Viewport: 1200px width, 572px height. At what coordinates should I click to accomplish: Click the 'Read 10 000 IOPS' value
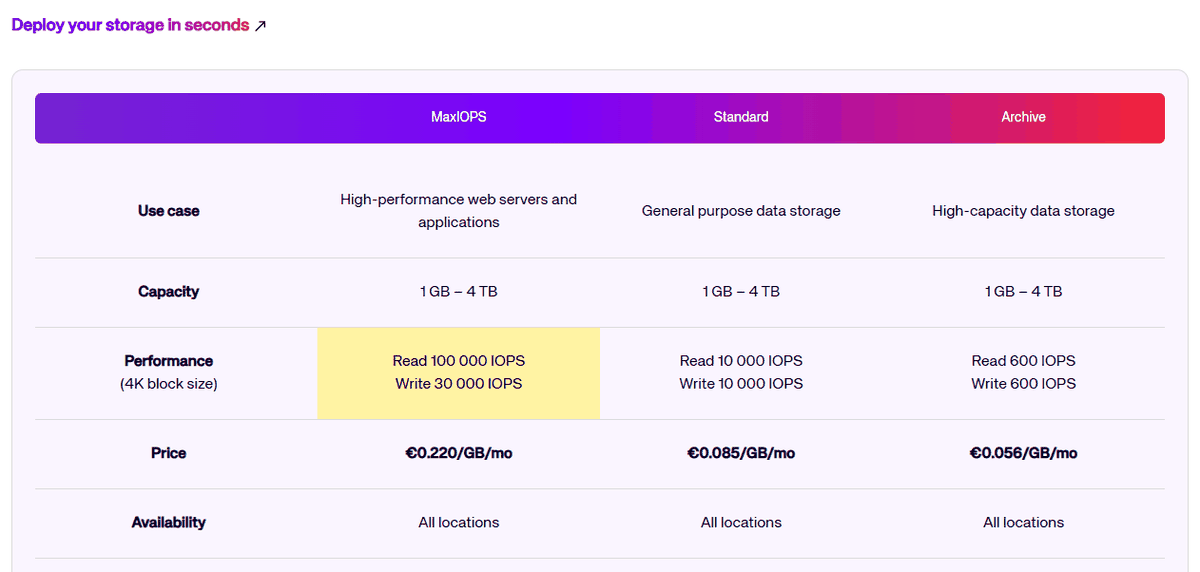[x=741, y=361]
